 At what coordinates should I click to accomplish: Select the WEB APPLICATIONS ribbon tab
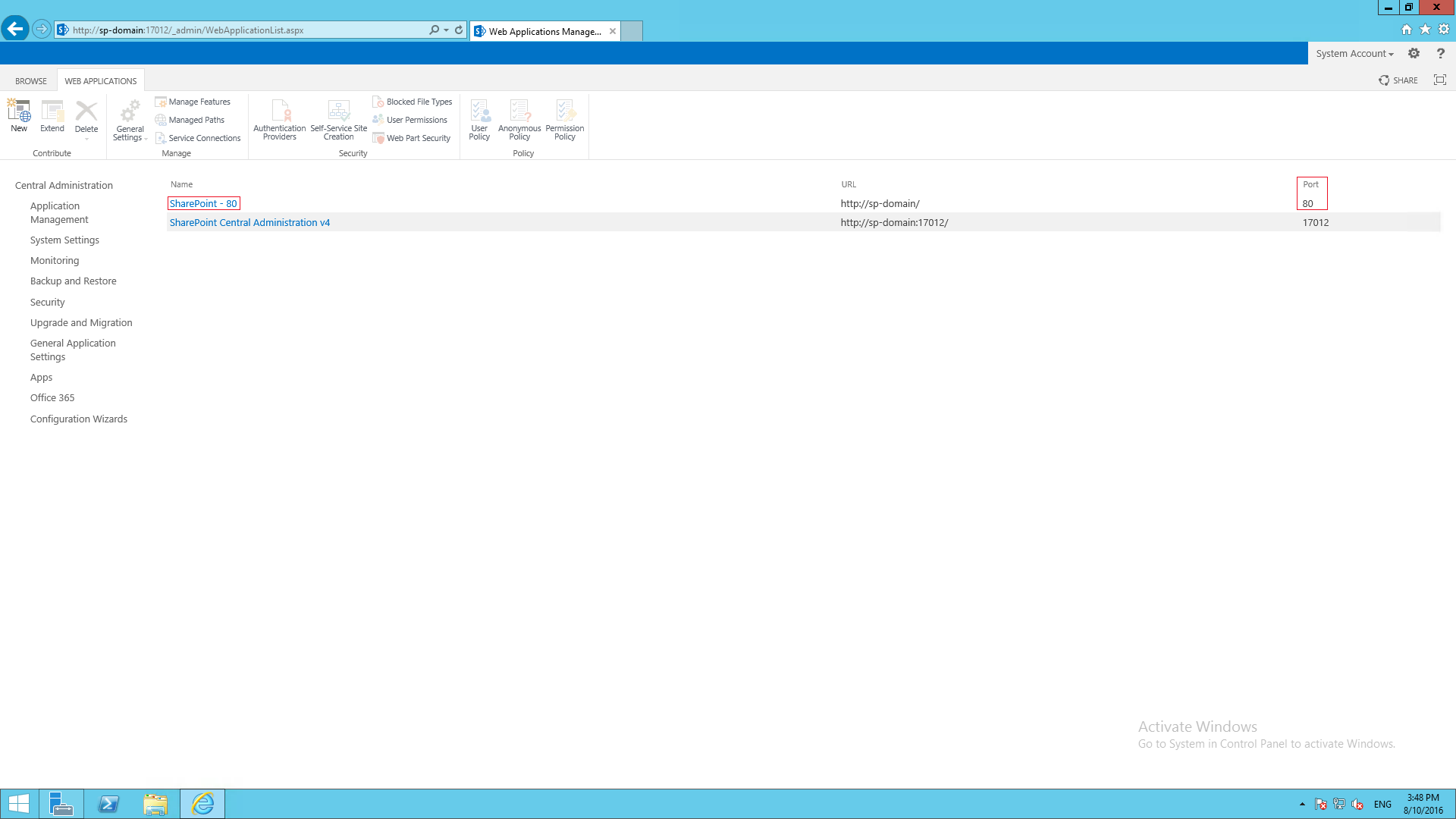[101, 81]
